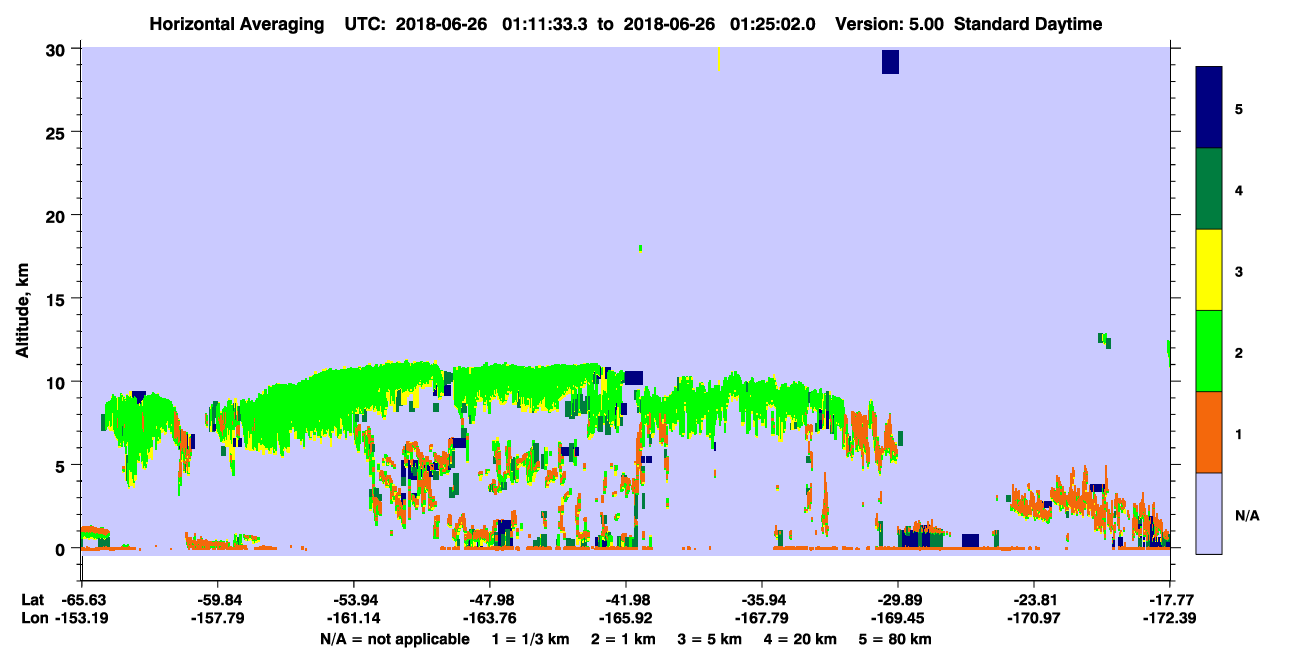Click latitude value -35.94
The height and width of the screenshot is (667, 1300).
click(762, 600)
